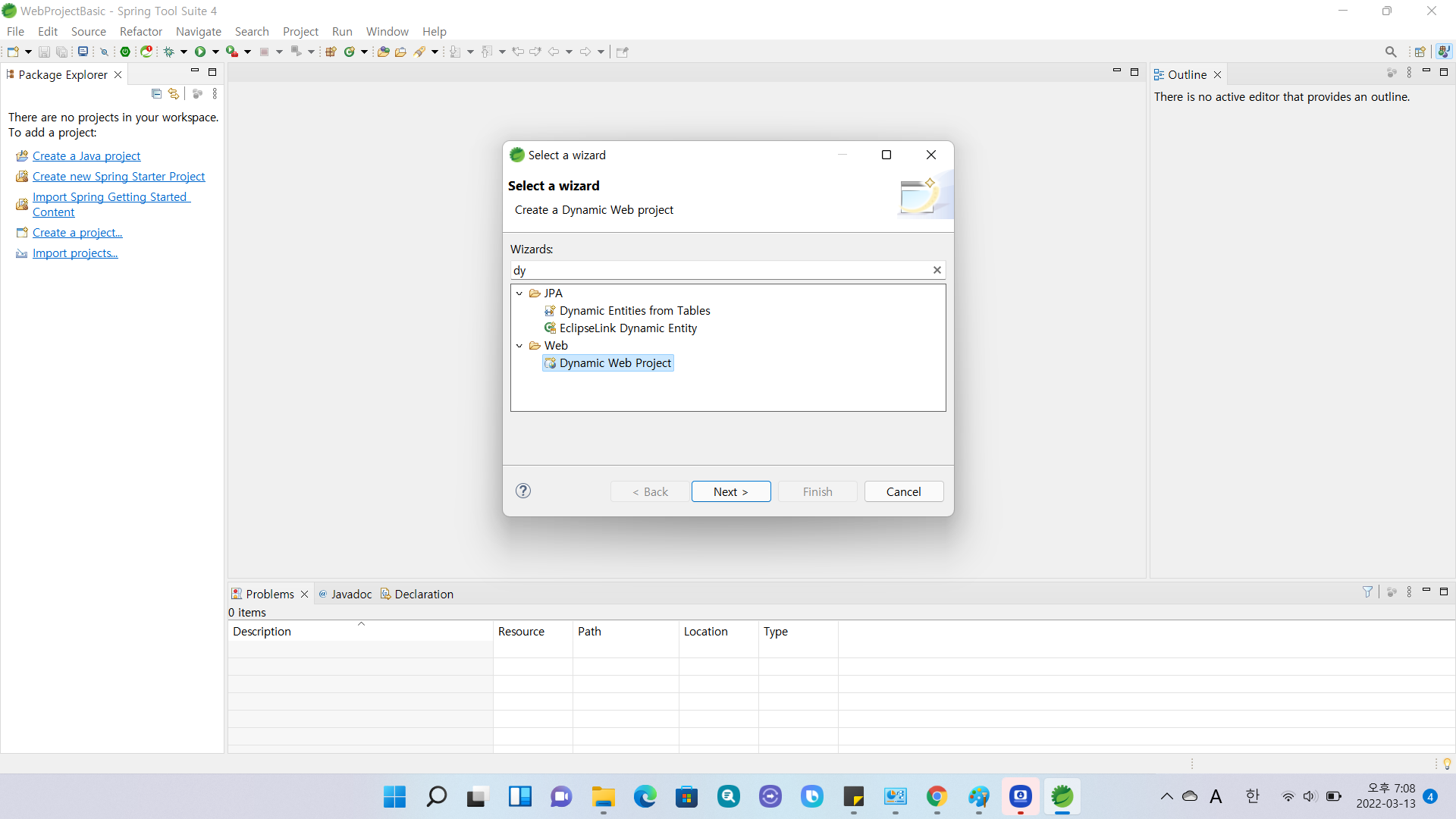Switch to the Javadoc tab
1456x819 pixels.
tap(350, 594)
